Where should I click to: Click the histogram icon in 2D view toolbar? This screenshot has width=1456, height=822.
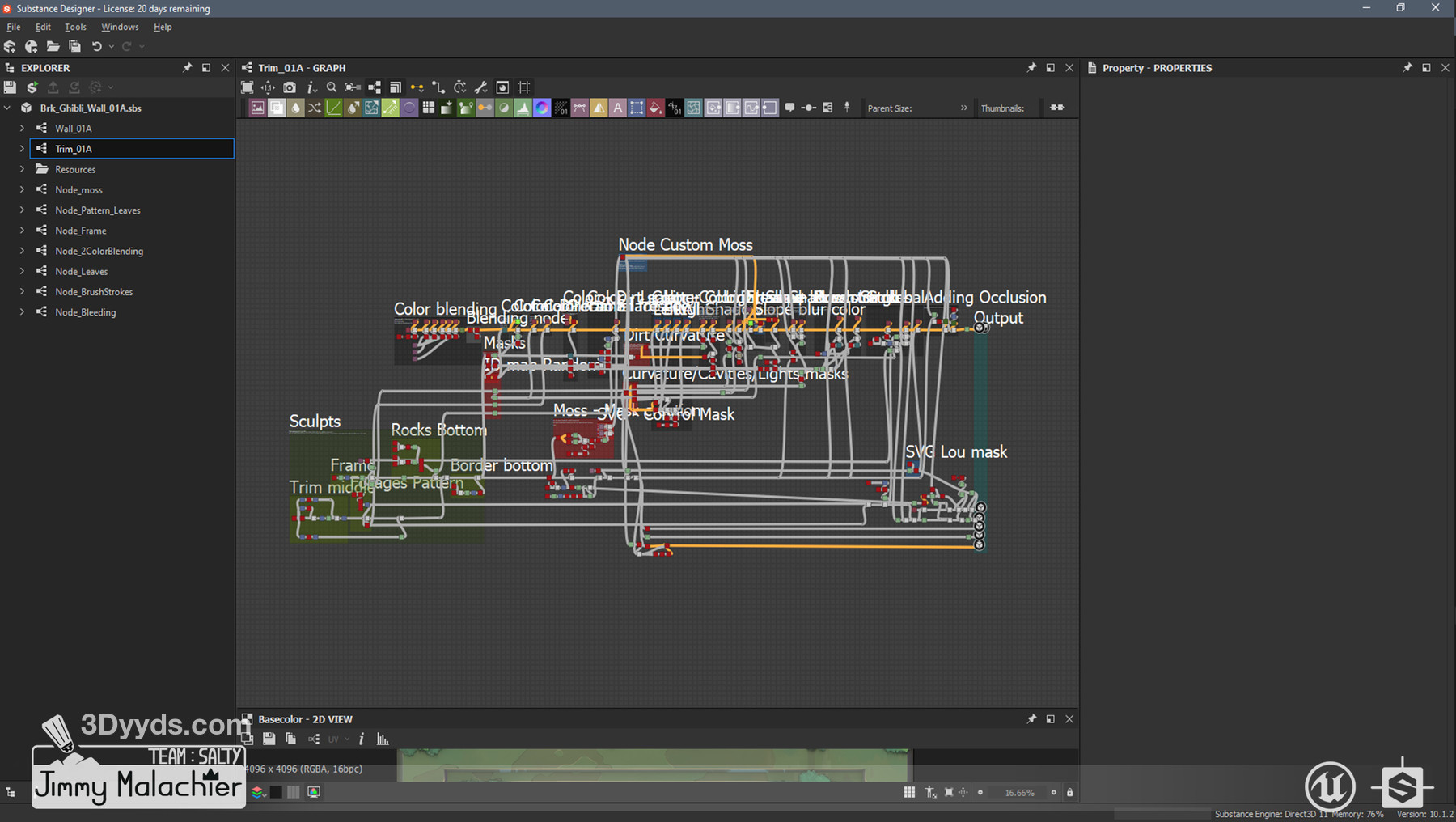(383, 739)
